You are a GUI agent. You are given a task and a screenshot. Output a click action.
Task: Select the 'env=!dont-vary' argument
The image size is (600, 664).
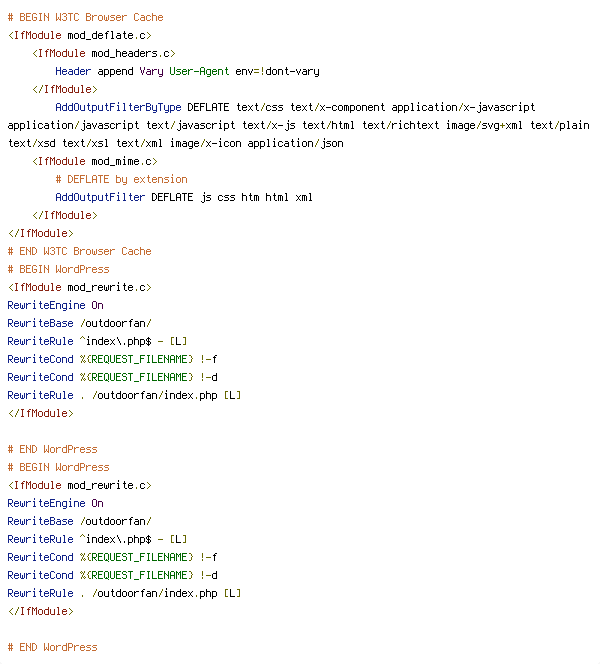point(277,71)
